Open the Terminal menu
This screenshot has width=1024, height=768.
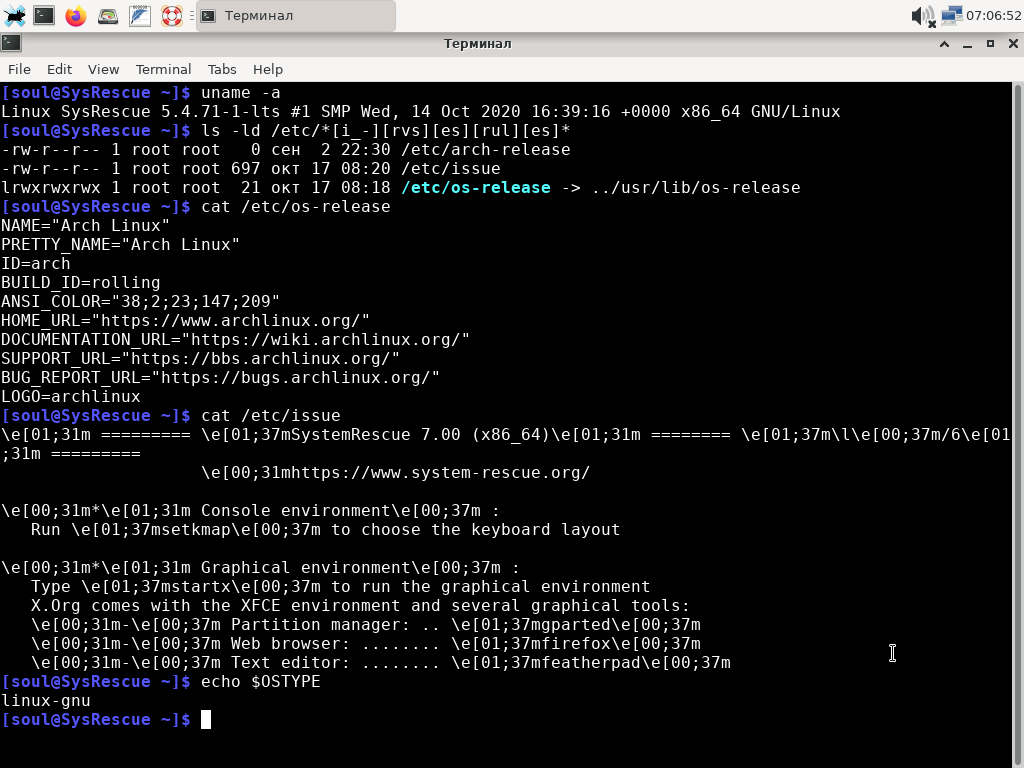tap(163, 69)
